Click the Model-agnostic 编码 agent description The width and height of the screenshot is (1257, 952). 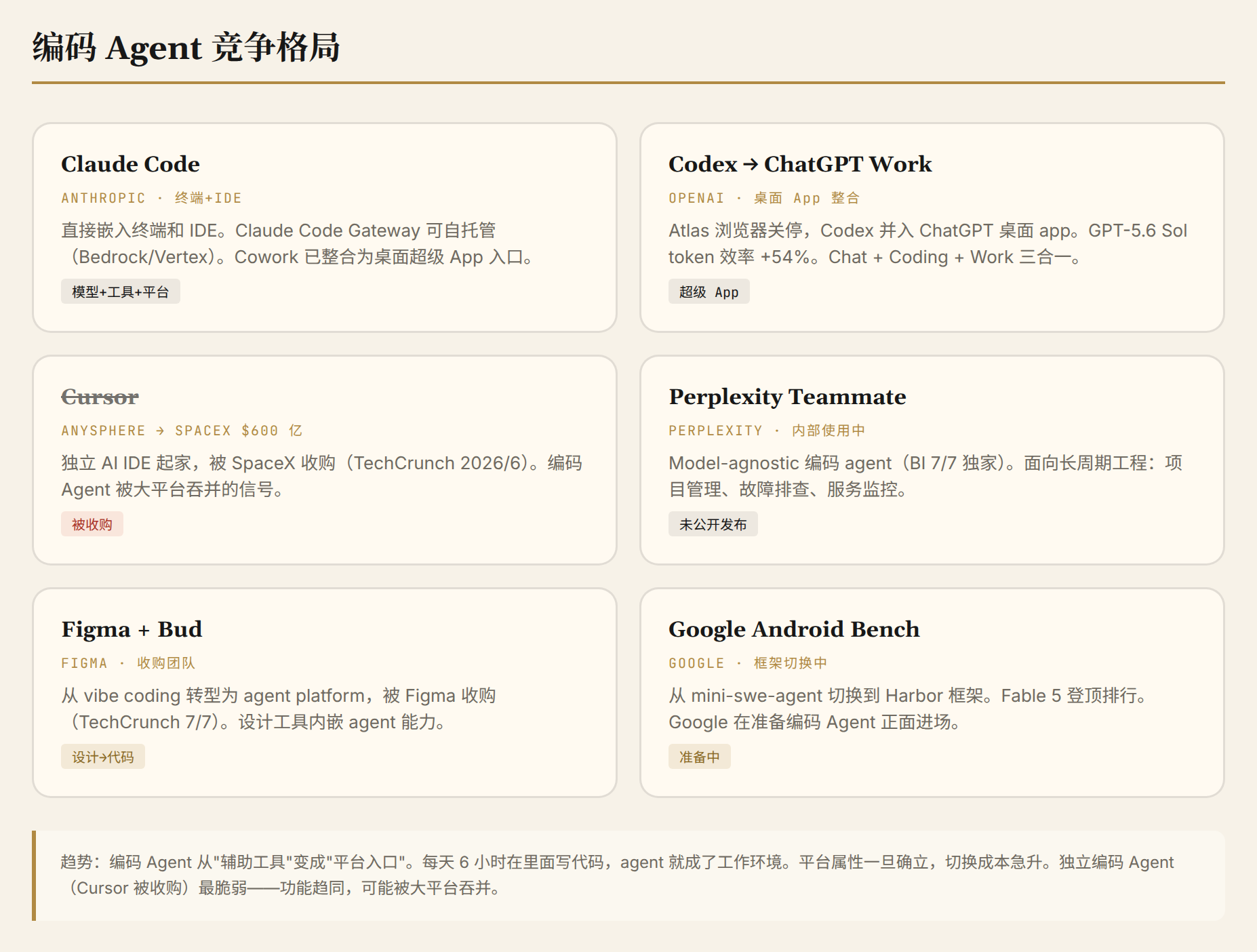[925, 477]
